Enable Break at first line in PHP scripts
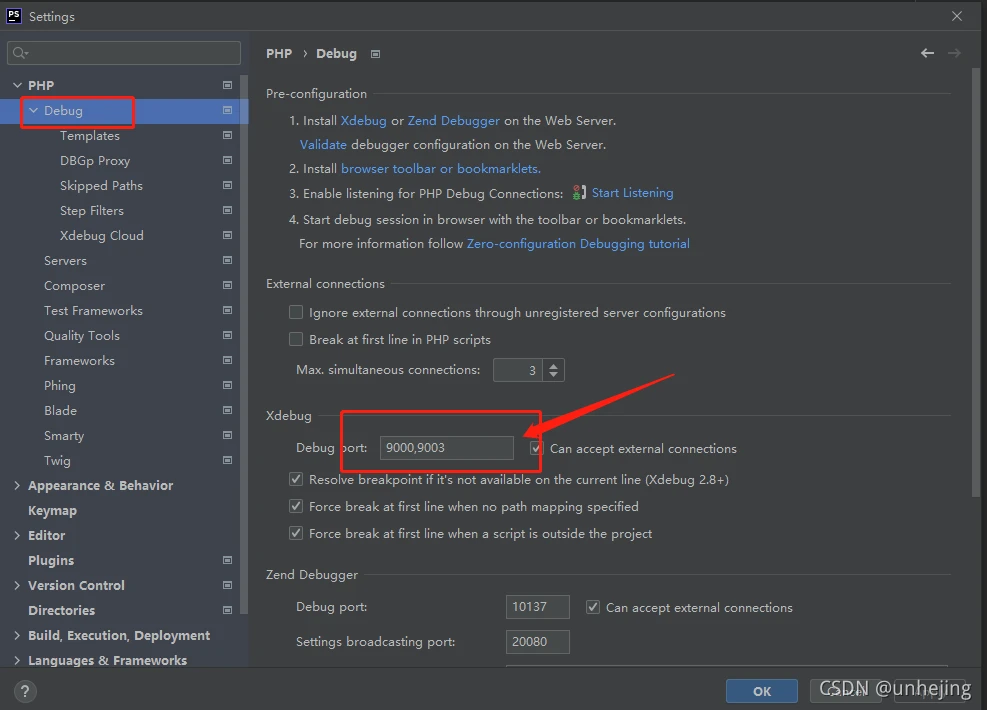The width and height of the screenshot is (987, 710). pyautogui.click(x=295, y=339)
